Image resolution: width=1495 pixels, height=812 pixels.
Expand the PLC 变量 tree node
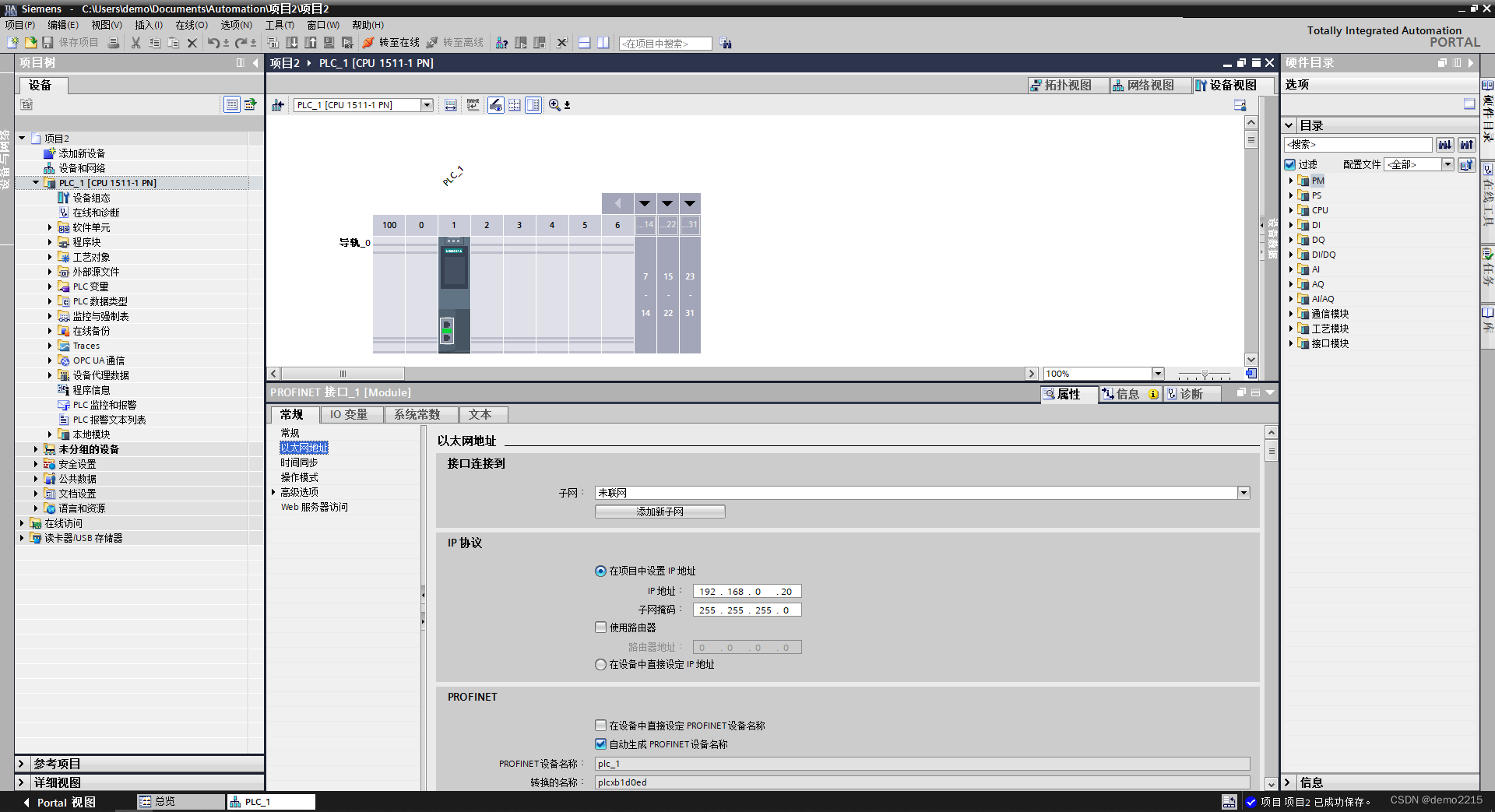50,286
